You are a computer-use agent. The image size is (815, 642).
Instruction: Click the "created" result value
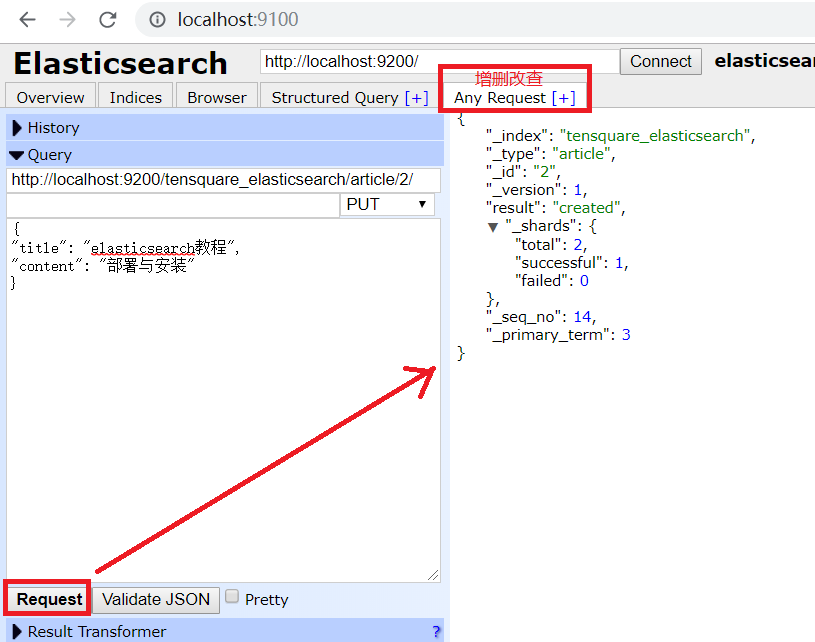[586, 208]
